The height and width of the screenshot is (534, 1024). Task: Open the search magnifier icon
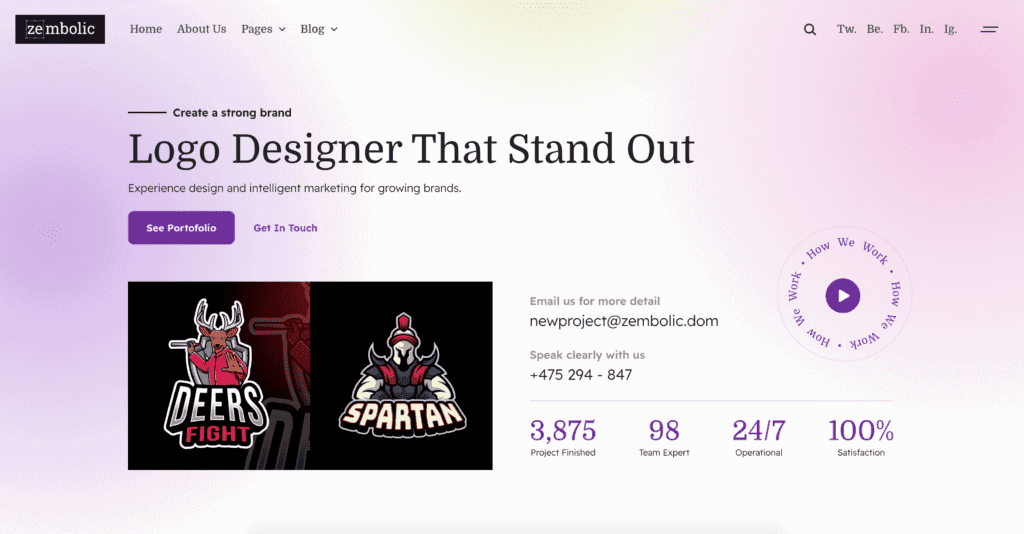[810, 29]
